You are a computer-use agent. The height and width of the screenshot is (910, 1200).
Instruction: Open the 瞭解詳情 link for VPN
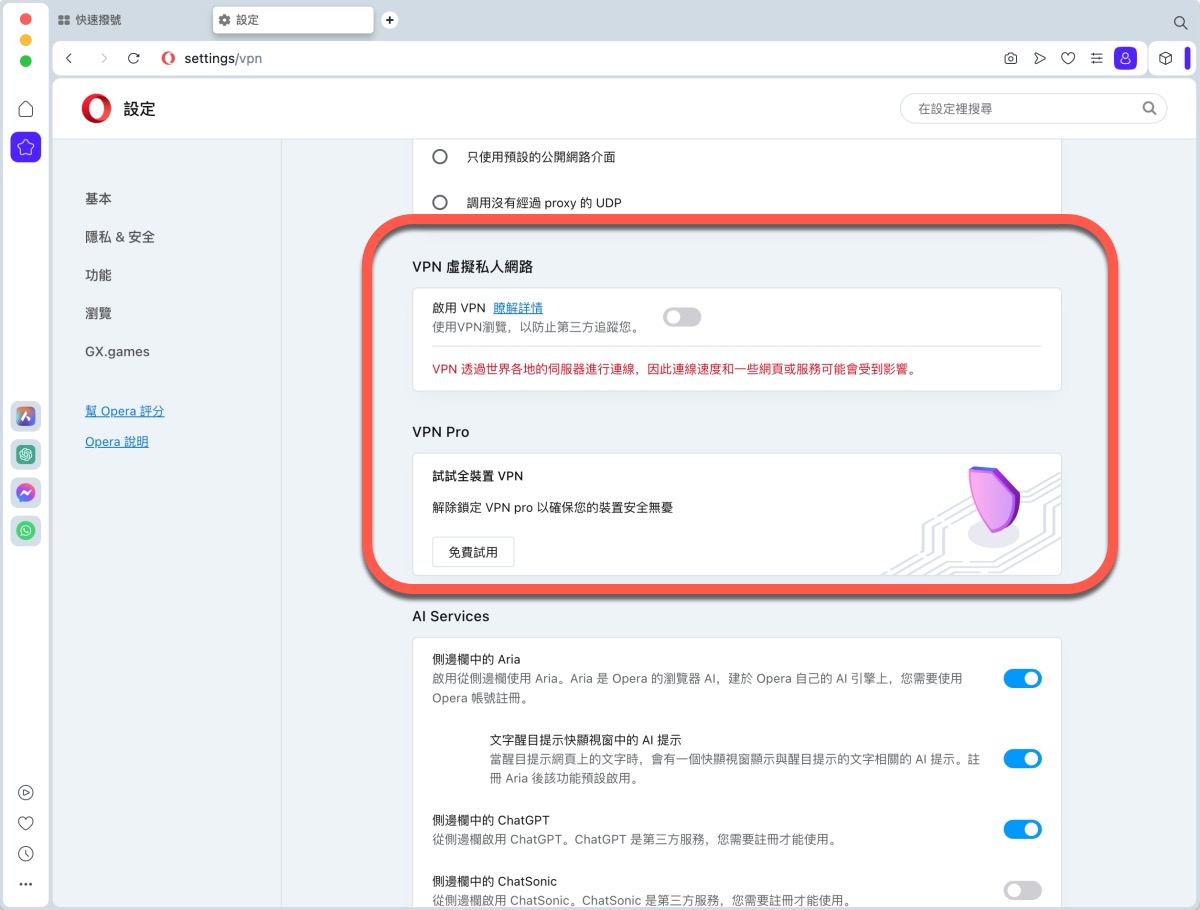coord(518,308)
